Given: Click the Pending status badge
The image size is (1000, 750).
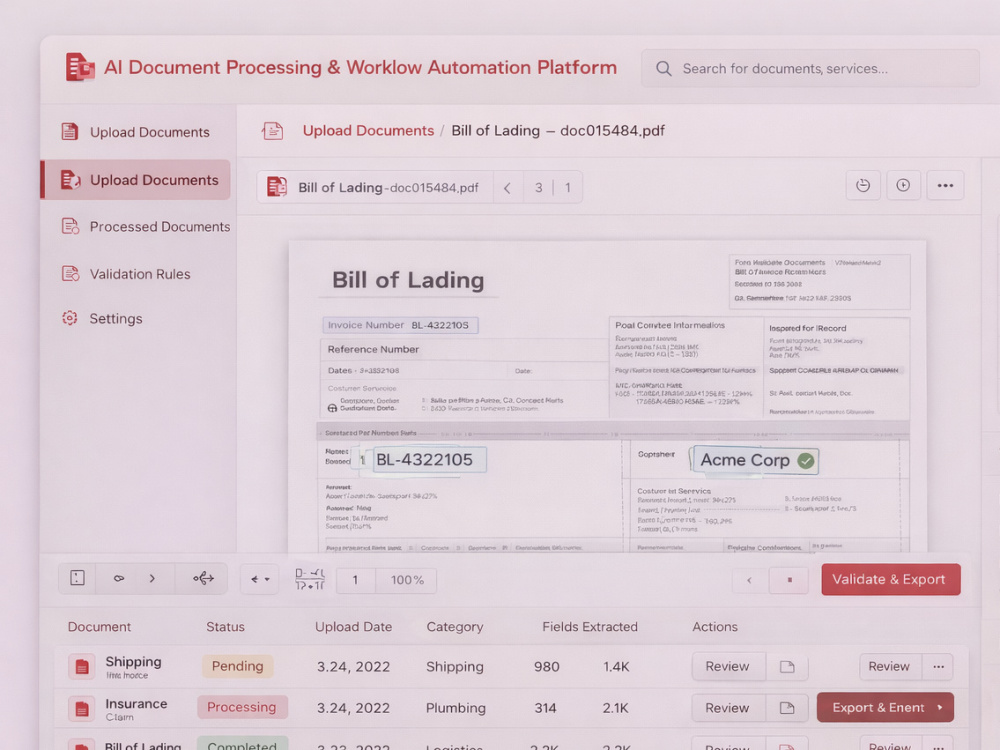Looking at the screenshot, I should click(x=237, y=666).
